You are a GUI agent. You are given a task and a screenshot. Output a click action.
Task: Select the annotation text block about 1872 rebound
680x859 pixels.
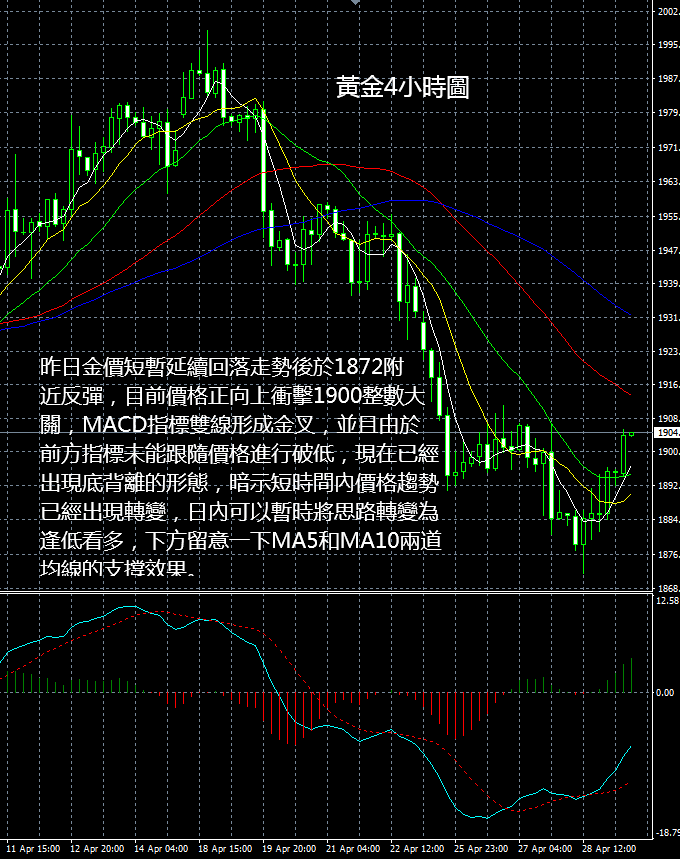tap(240, 467)
